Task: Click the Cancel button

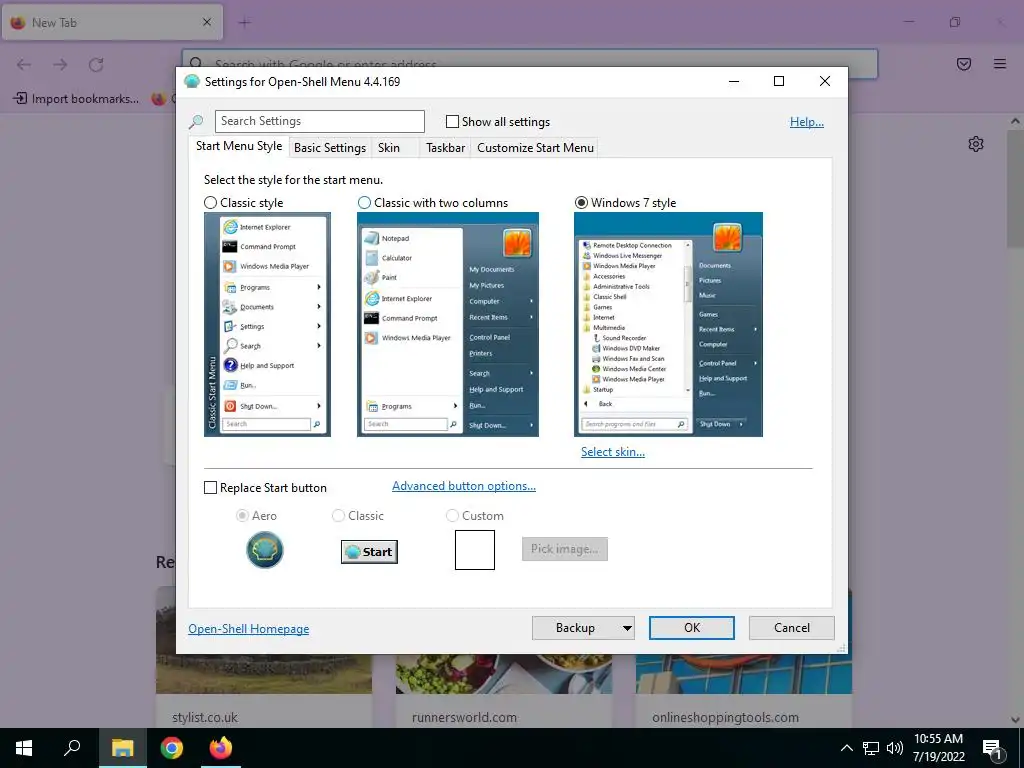Action: (x=792, y=628)
